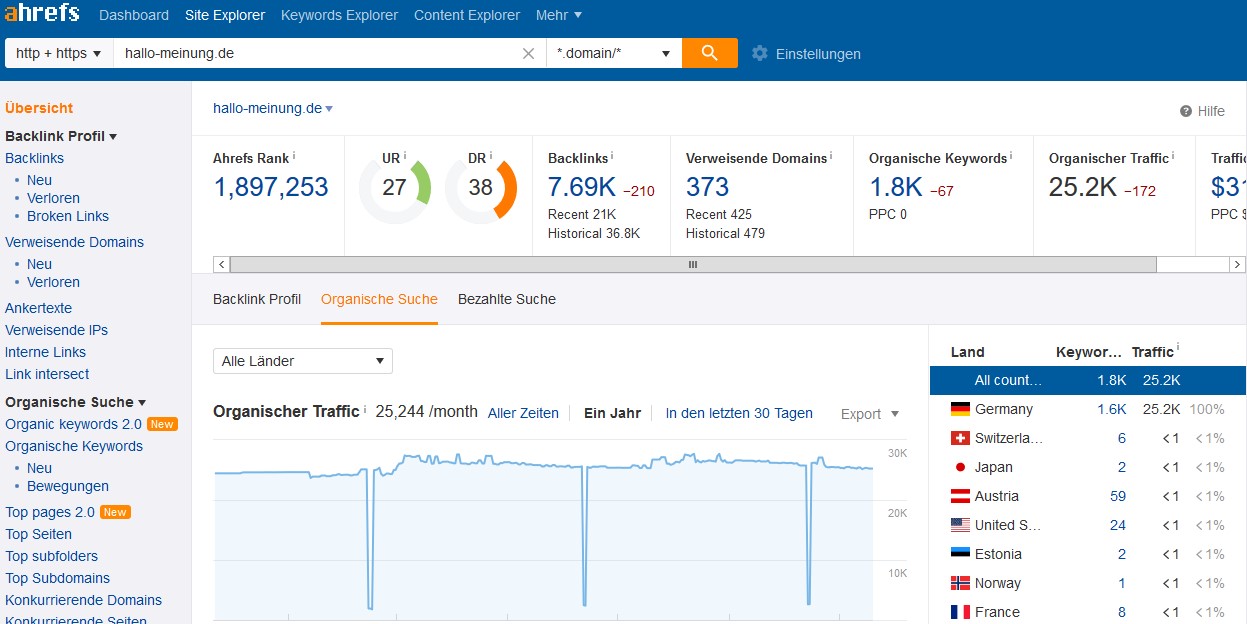Click the orange search magnifier button
The height and width of the screenshot is (624, 1247).
[710, 53]
